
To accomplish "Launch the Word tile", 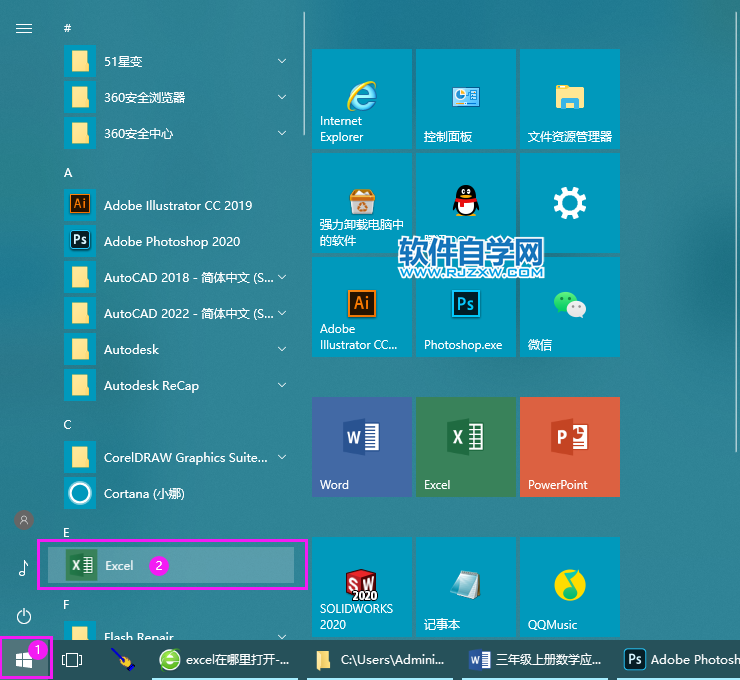I will click(x=361, y=446).
